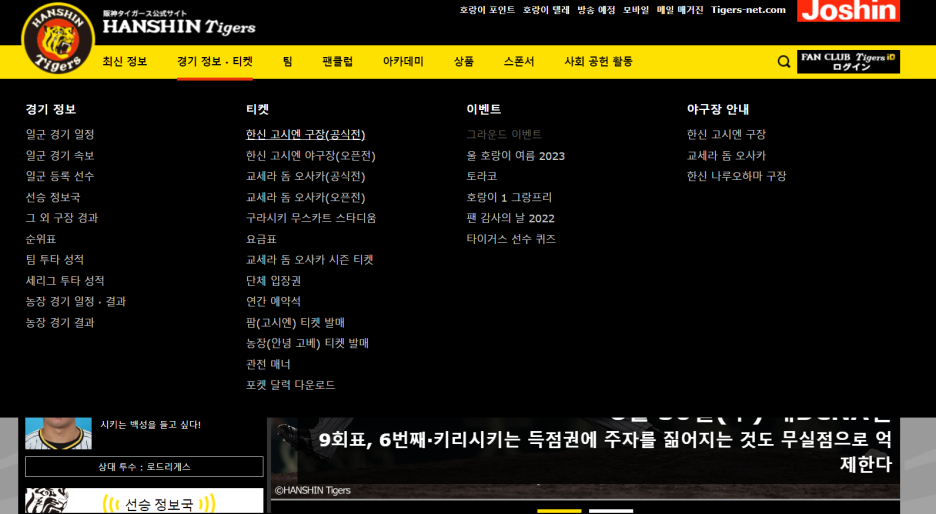This screenshot has height=514, width=936.
Task: Open the 상품 menu
Action: pyautogui.click(x=464, y=61)
